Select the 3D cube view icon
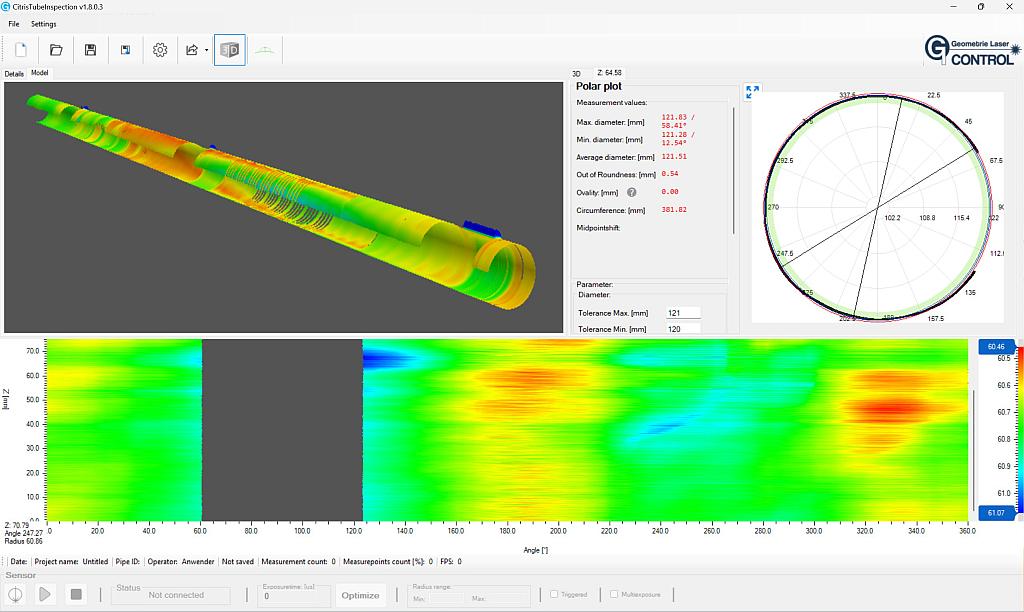1024x612 pixels. click(x=229, y=49)
